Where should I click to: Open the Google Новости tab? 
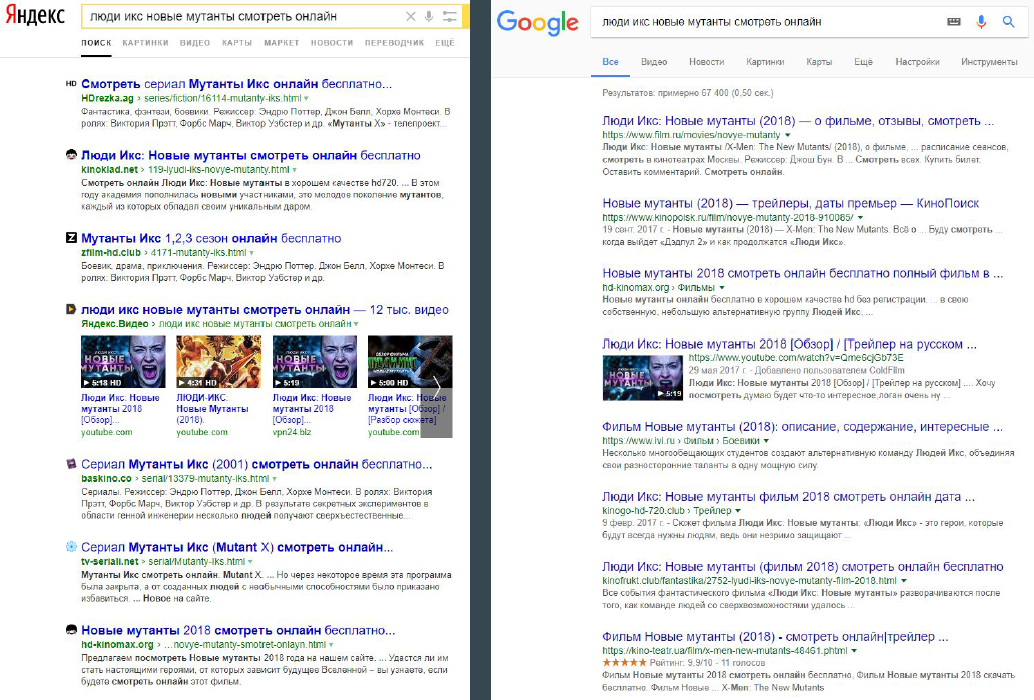pos(706,62)
